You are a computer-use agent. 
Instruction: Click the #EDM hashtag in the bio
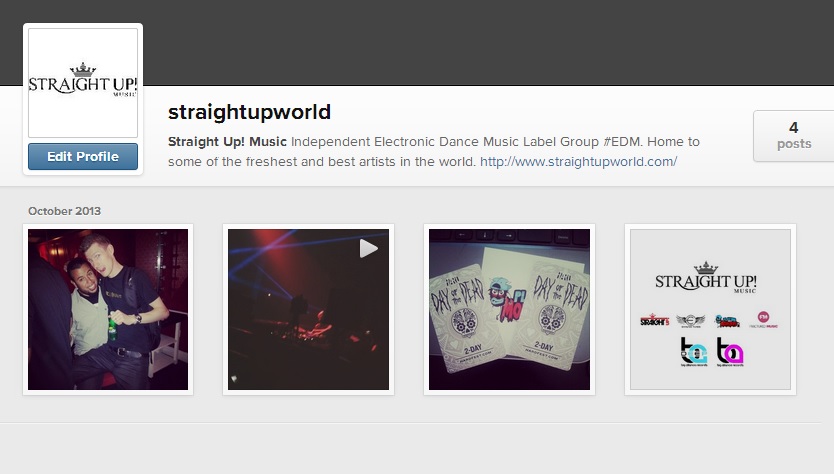(x=623, y=142)
